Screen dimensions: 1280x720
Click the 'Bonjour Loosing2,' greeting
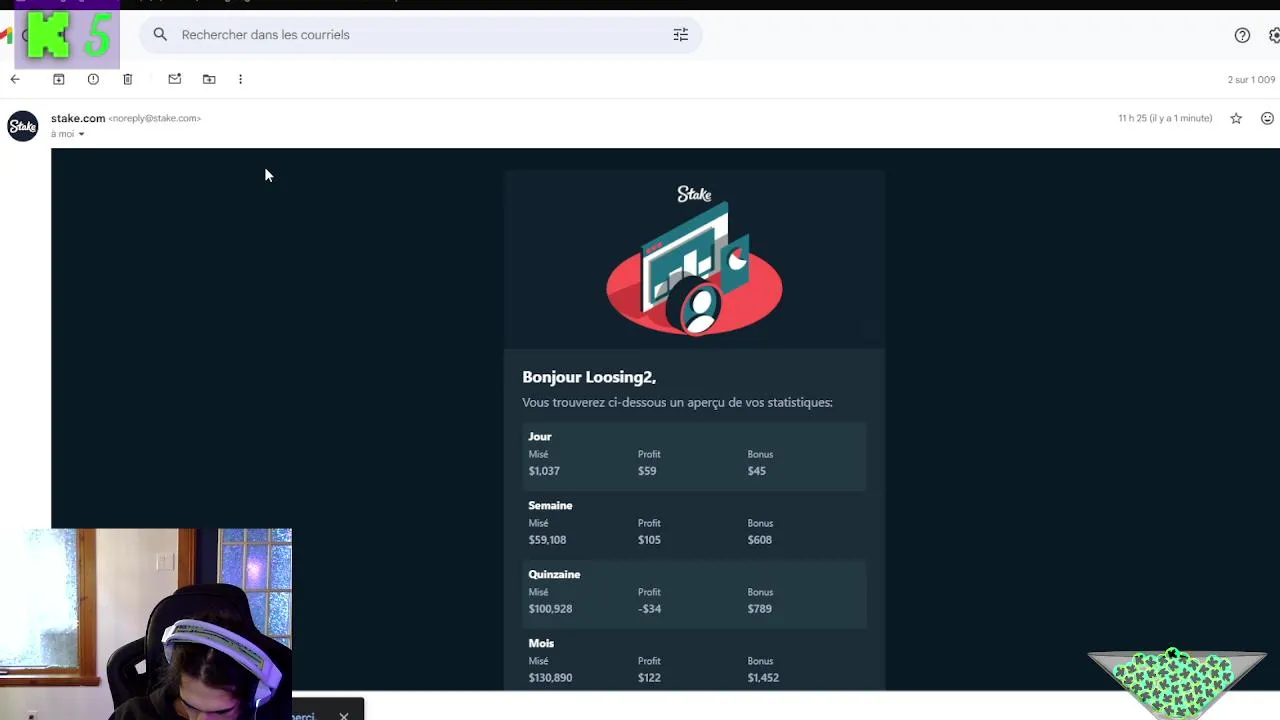point(589,377)
